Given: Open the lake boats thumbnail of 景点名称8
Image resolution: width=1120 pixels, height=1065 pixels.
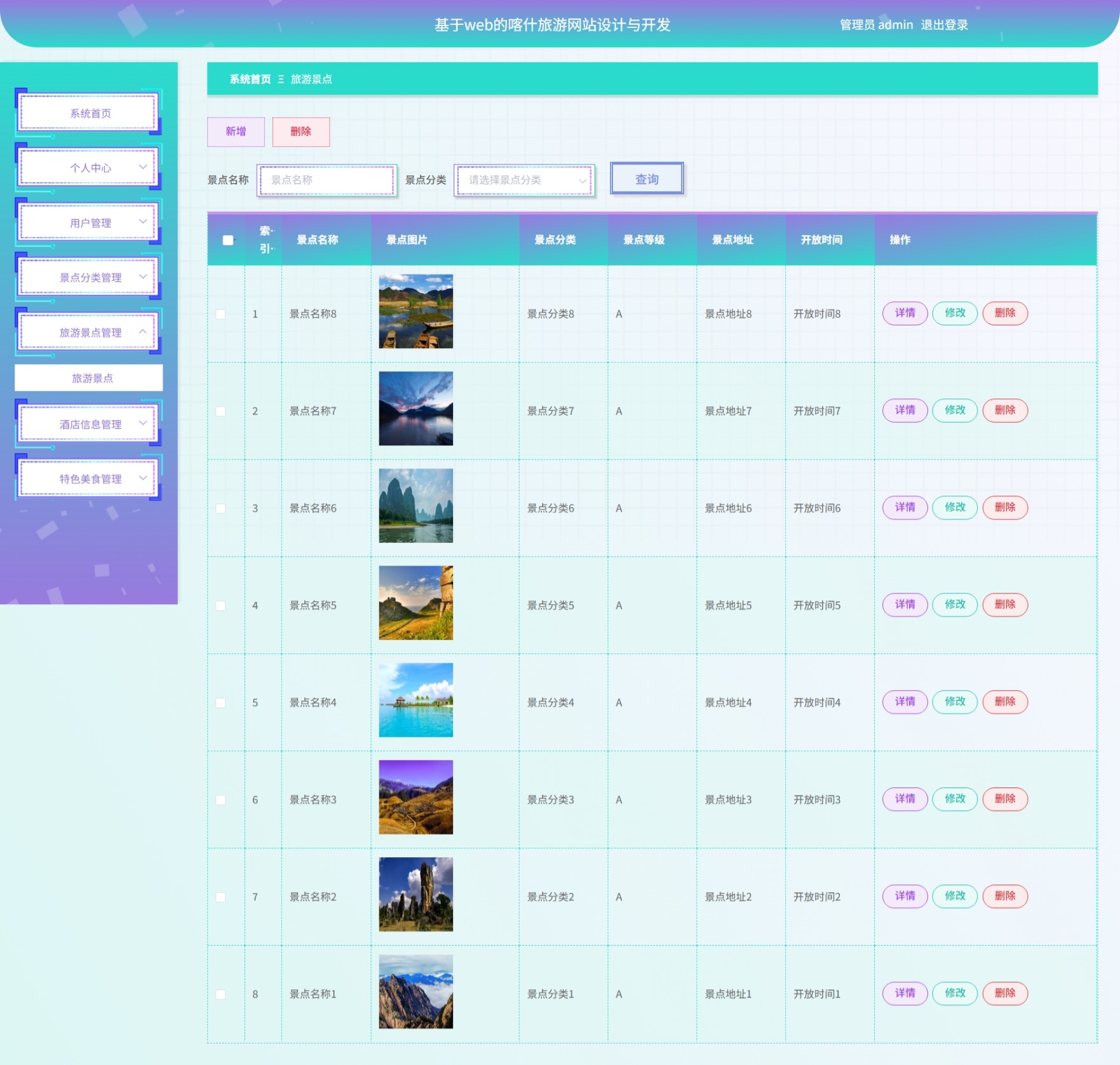Looking at the screenshot, I should pyautogui.click(x=416, y=311).
